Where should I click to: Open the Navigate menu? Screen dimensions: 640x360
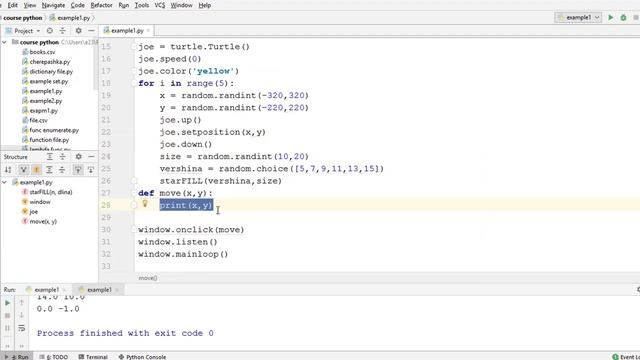53,5
